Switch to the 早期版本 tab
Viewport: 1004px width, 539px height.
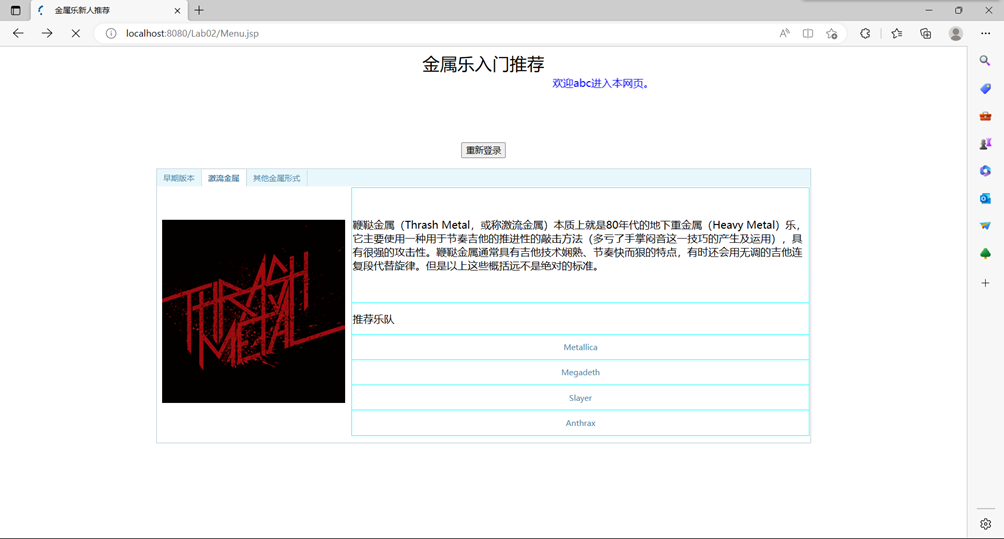[x=179, y=178]
